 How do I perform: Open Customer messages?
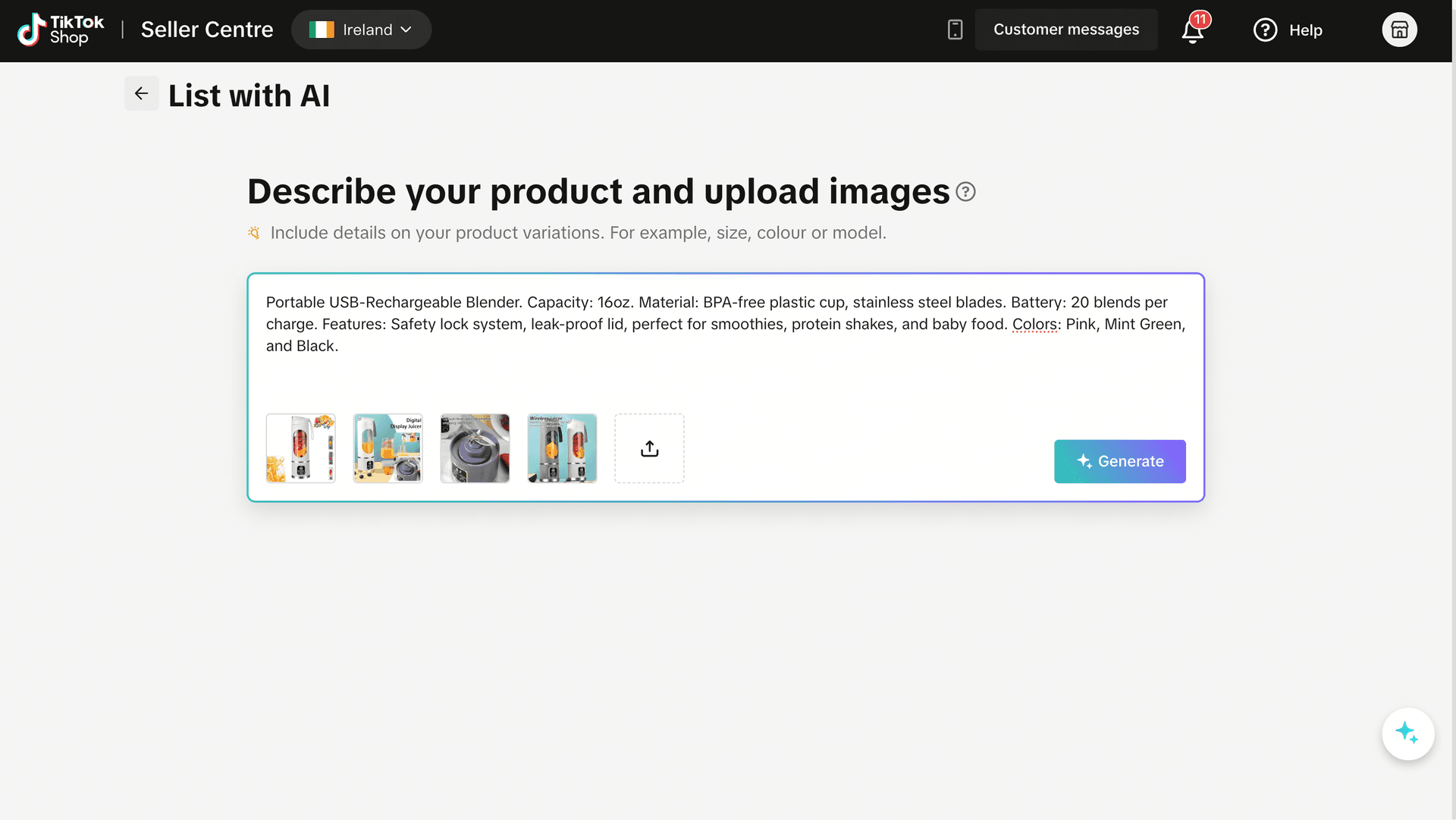(x=1065, y=30)
